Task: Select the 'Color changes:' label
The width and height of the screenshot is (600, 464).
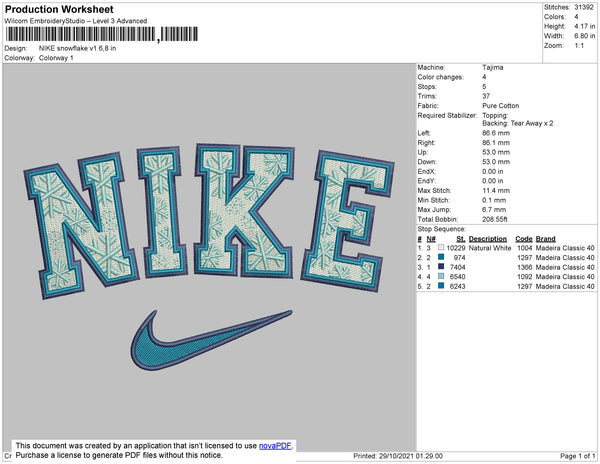Action: 440,77
